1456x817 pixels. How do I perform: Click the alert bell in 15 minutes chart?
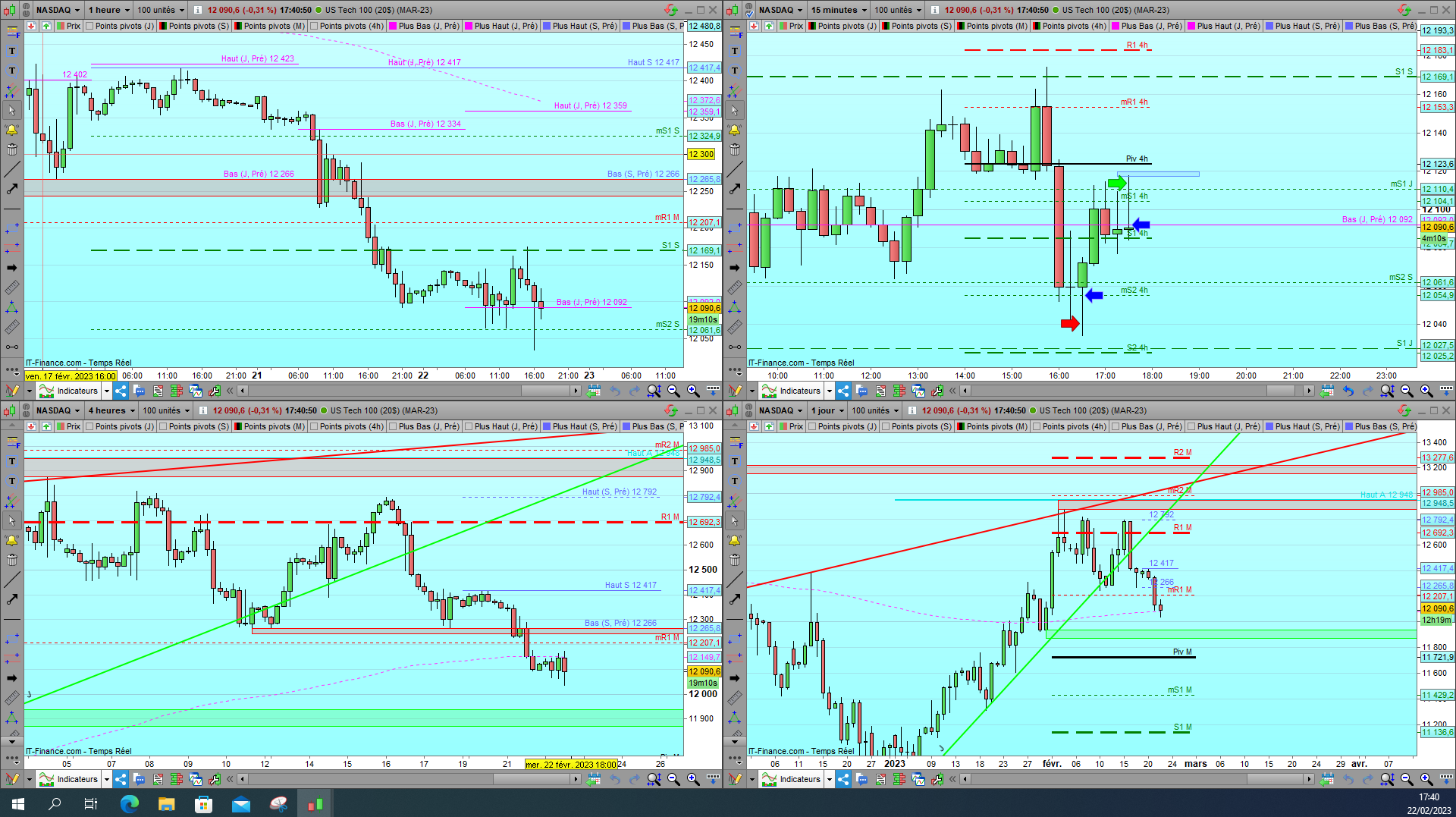click(734, 130)
